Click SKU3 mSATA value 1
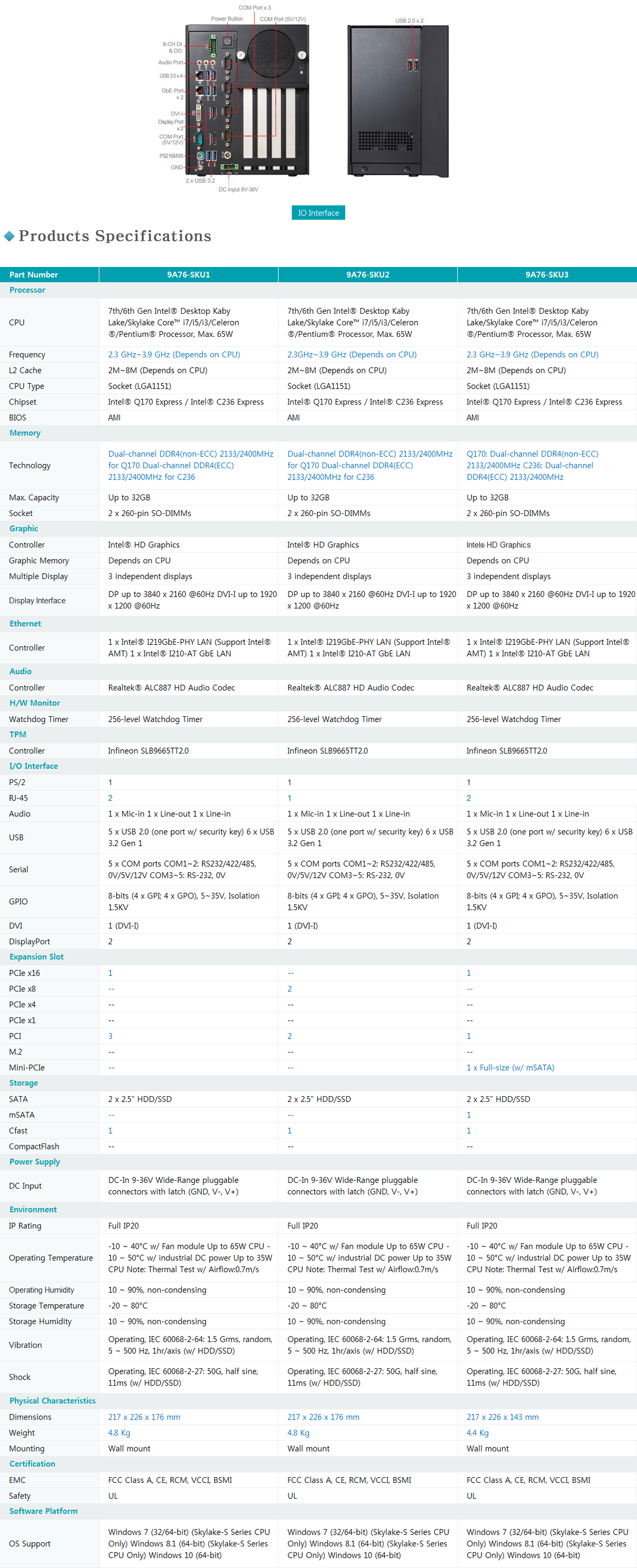637x1568 pixels. point(469,1115)
